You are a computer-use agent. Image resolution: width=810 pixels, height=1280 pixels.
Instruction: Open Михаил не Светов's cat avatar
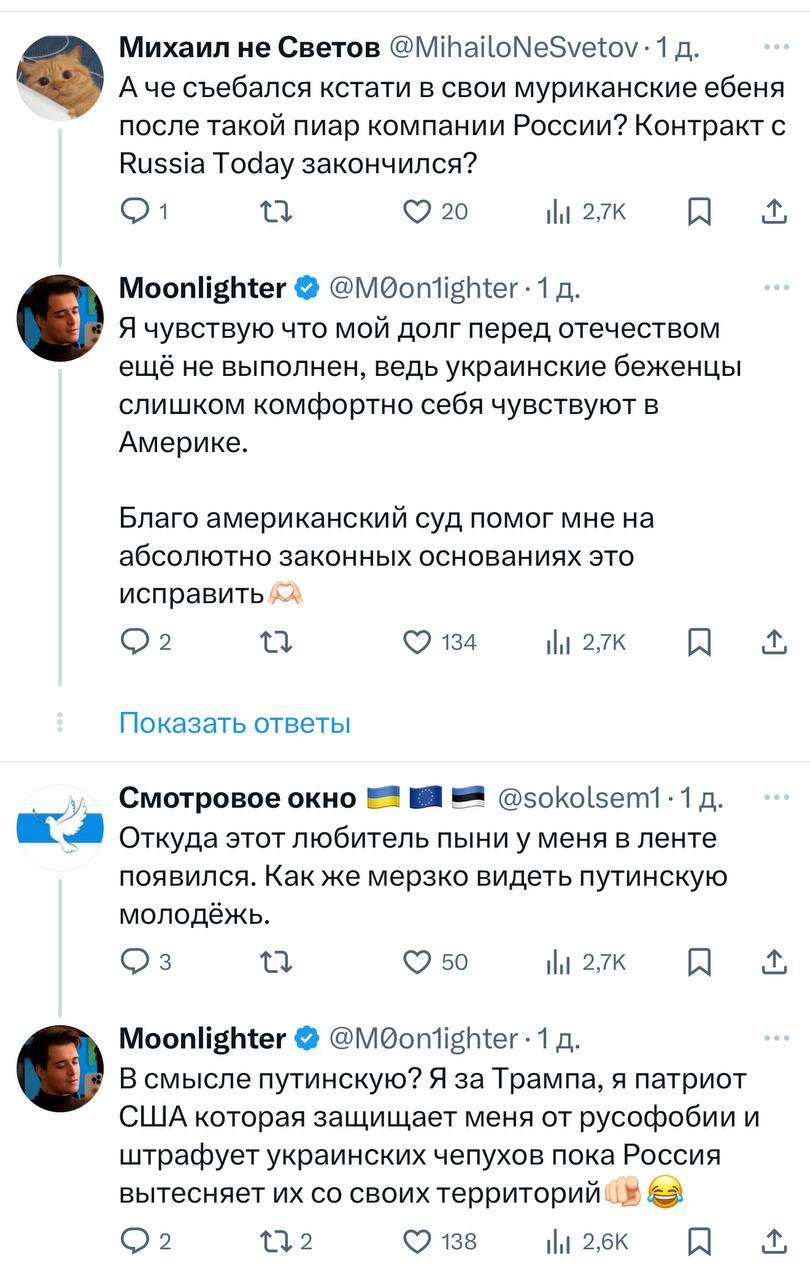click(x=61, y=77)
